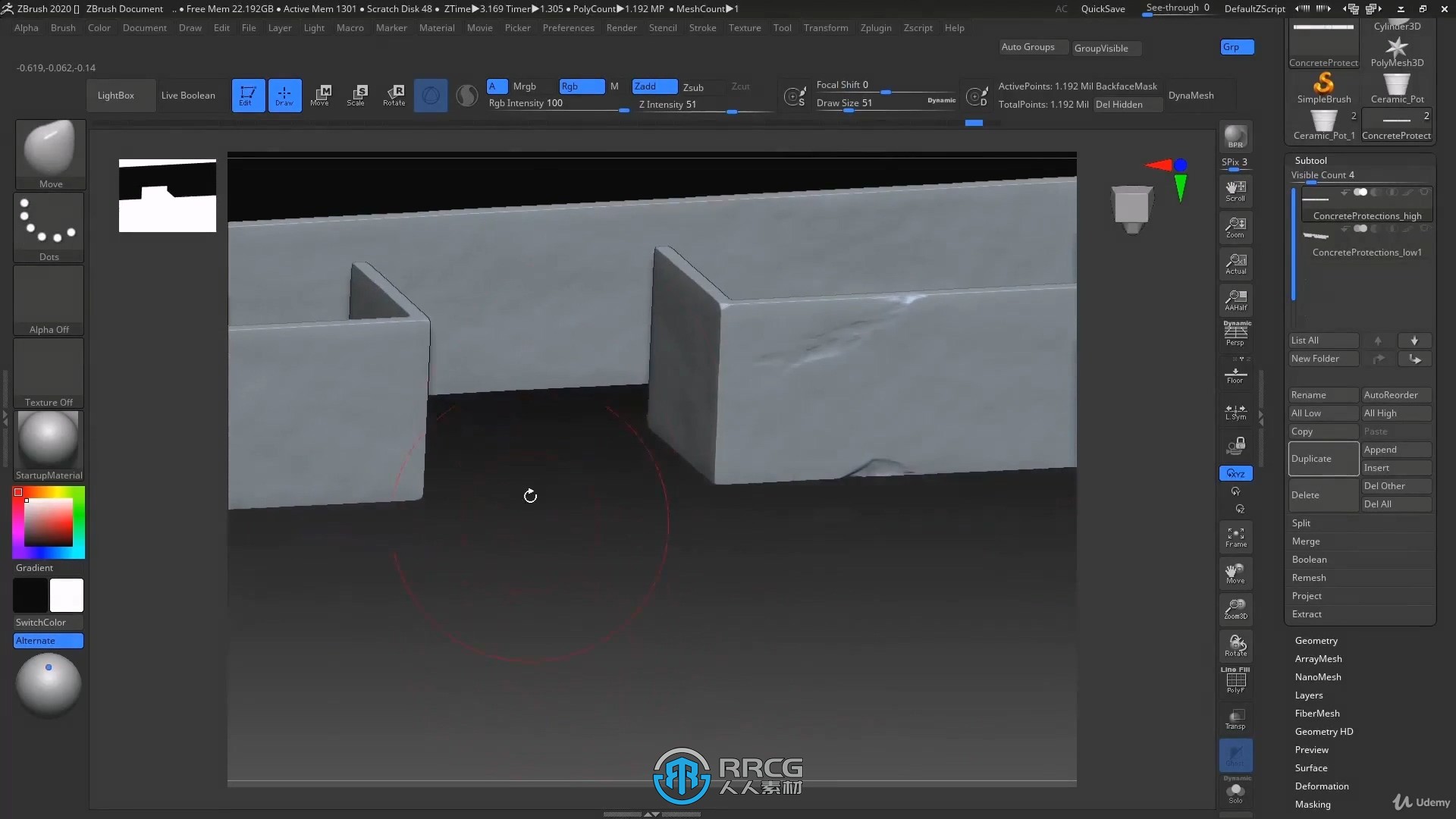Expand the Deformation options panel
This screenshot has width=1456, height=819.
[x=1322, y=786]
